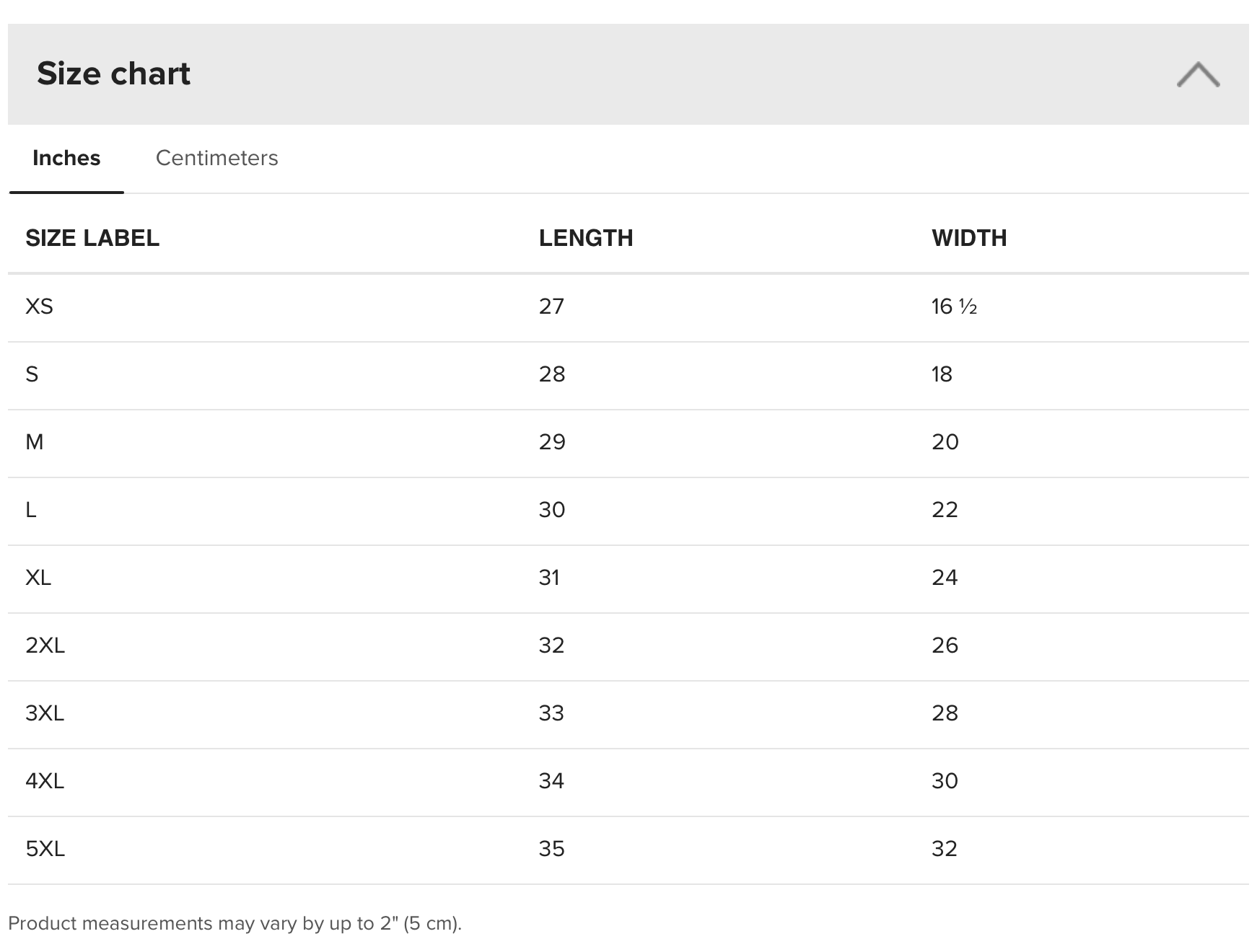Click the 5XL length value 35
1257x952 pixels.
(552, 849)
